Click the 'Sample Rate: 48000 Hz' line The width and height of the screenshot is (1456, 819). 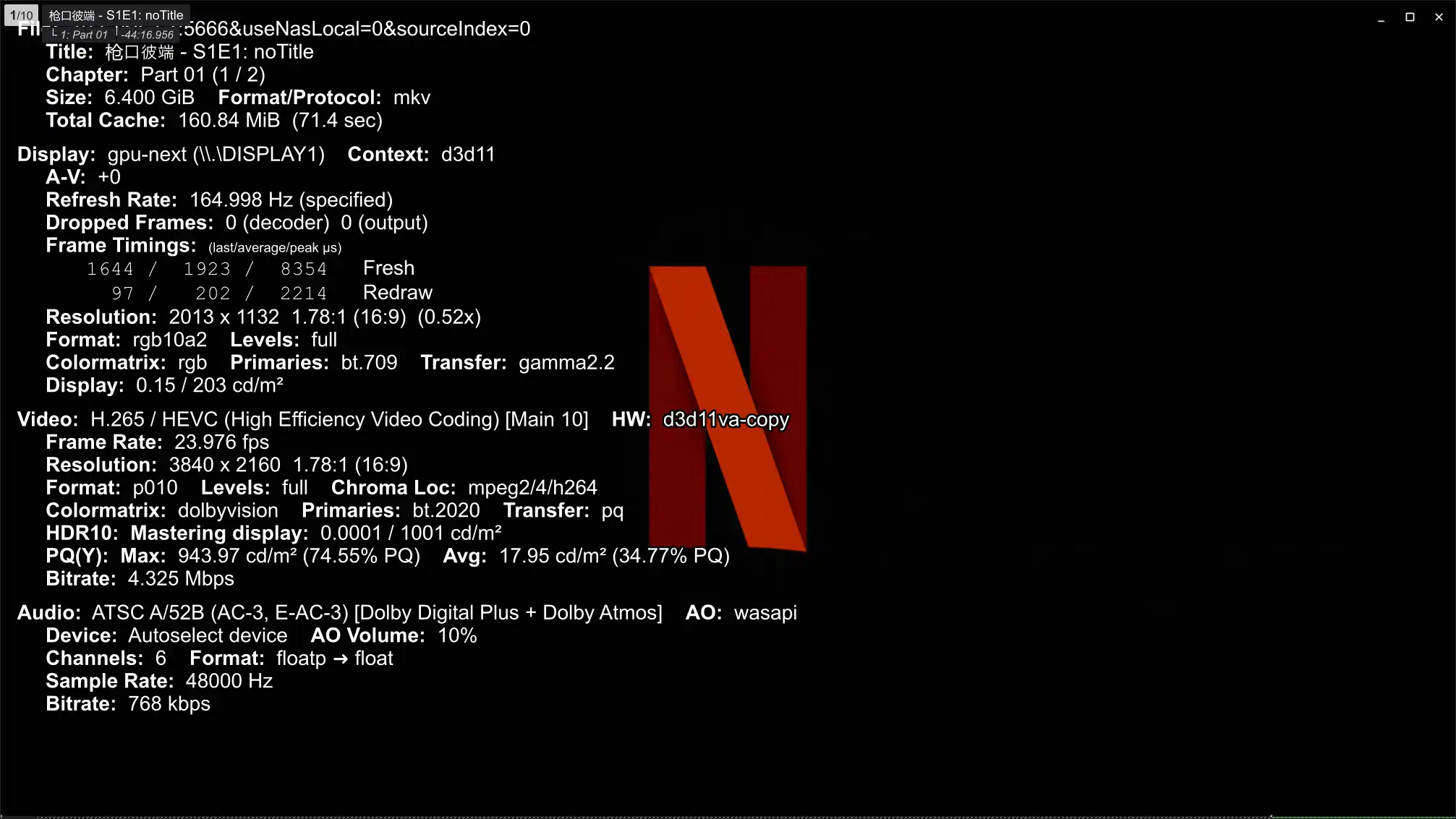click(x=159, y=681)
